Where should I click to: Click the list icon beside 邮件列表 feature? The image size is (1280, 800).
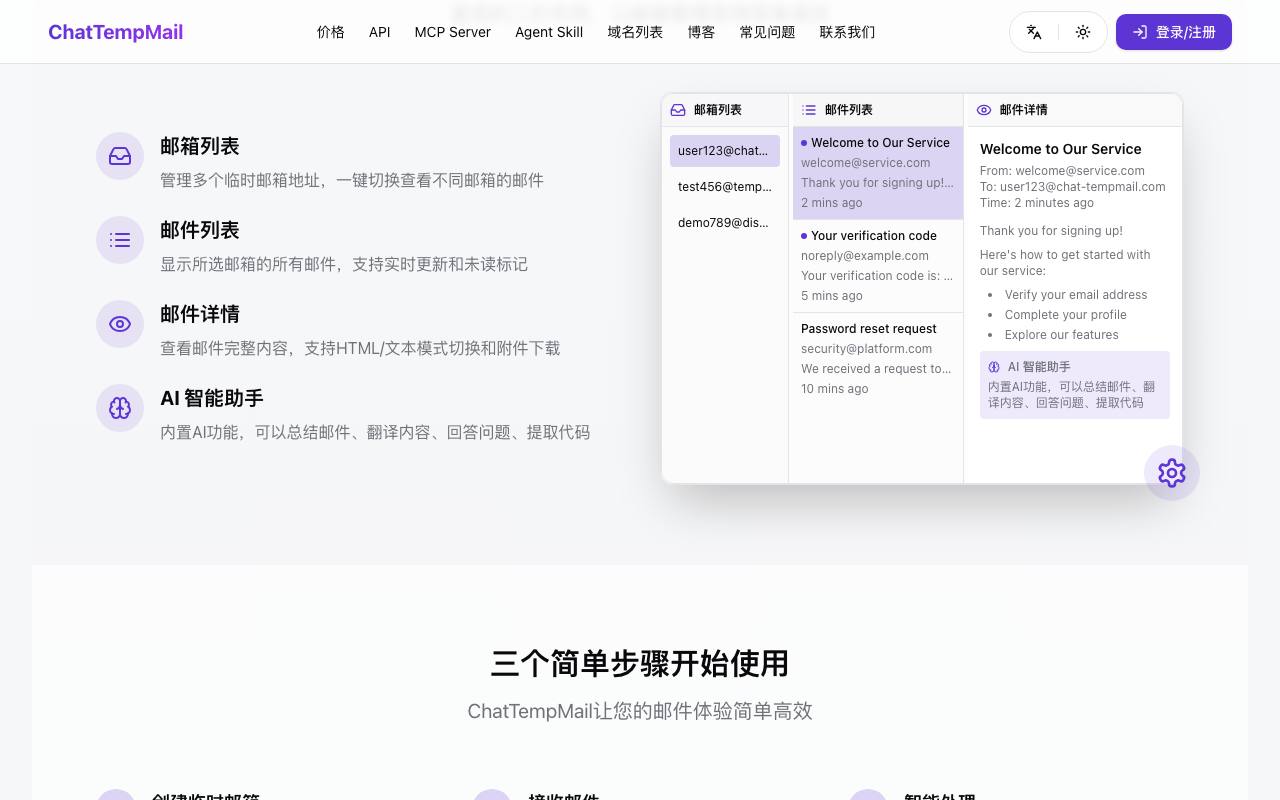coord(120,240)
